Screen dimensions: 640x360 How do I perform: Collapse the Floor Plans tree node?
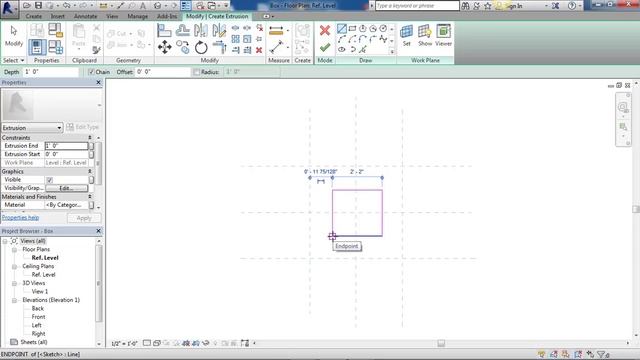pos(14,249)
